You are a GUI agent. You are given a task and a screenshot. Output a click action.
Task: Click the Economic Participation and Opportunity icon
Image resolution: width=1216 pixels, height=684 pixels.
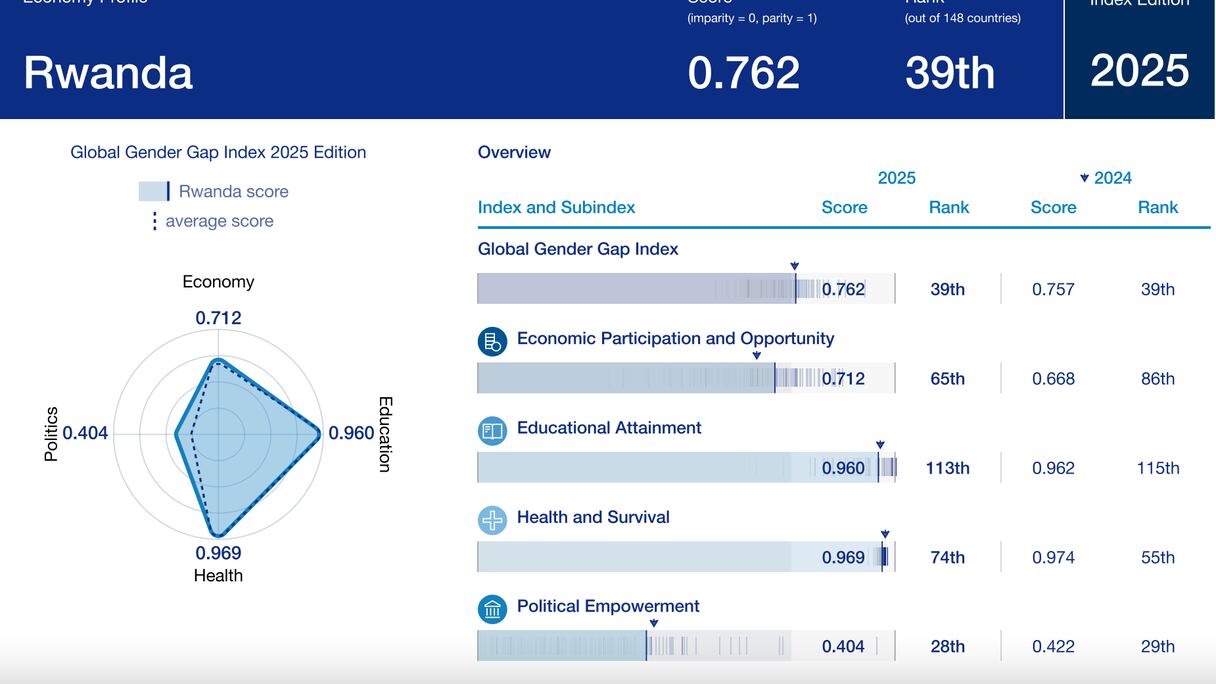click(x=492, y=342)
